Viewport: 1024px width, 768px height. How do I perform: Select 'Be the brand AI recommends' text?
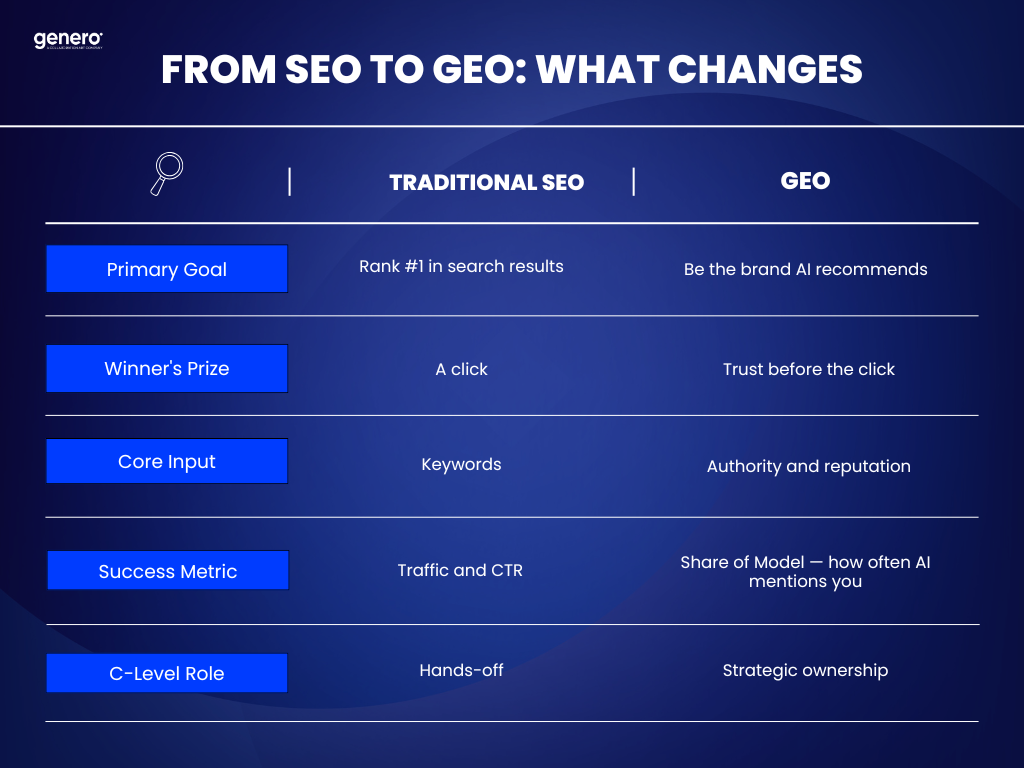pos(805,269)
